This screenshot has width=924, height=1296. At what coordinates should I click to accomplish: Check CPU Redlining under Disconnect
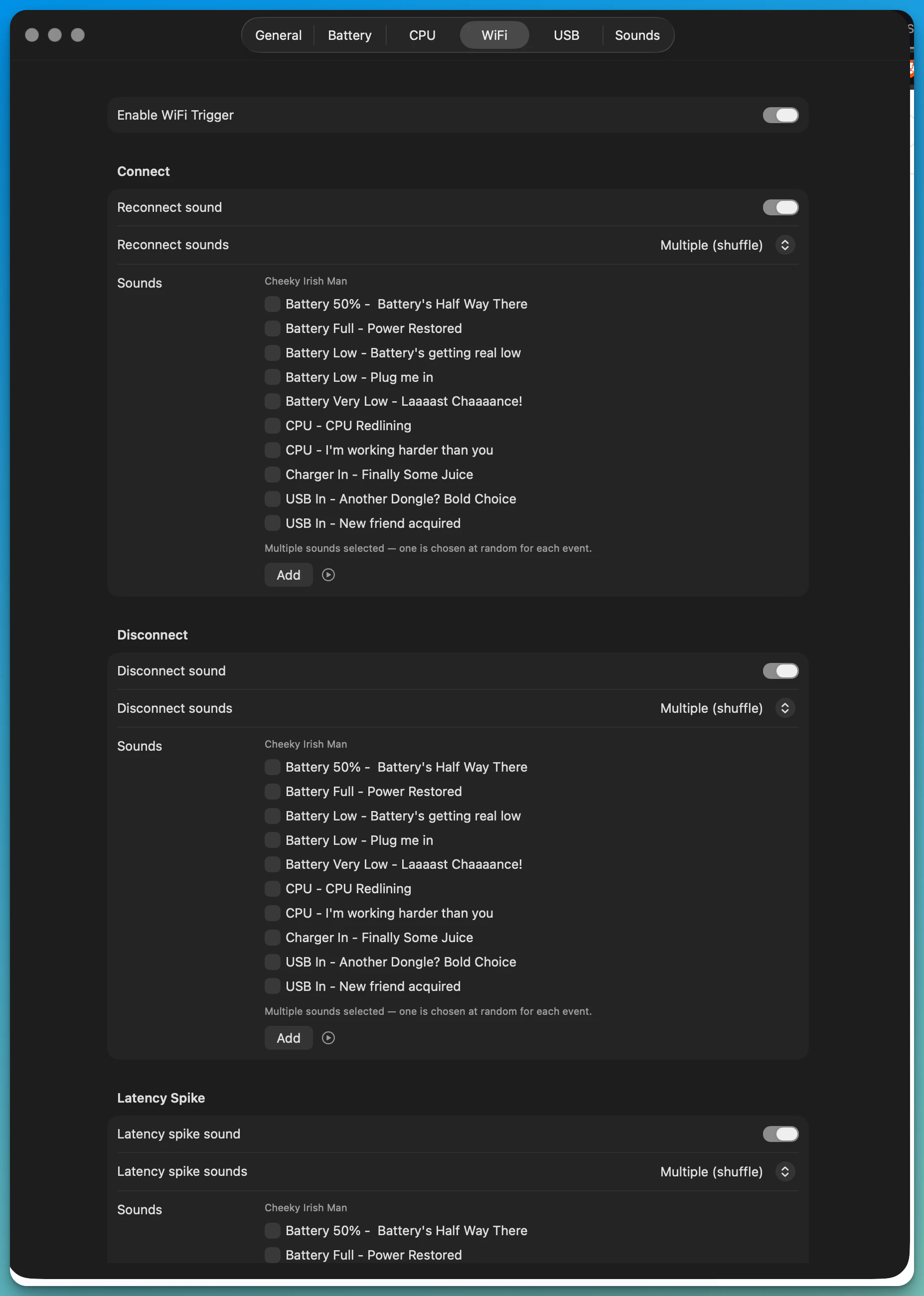click(x=273, y=889)
